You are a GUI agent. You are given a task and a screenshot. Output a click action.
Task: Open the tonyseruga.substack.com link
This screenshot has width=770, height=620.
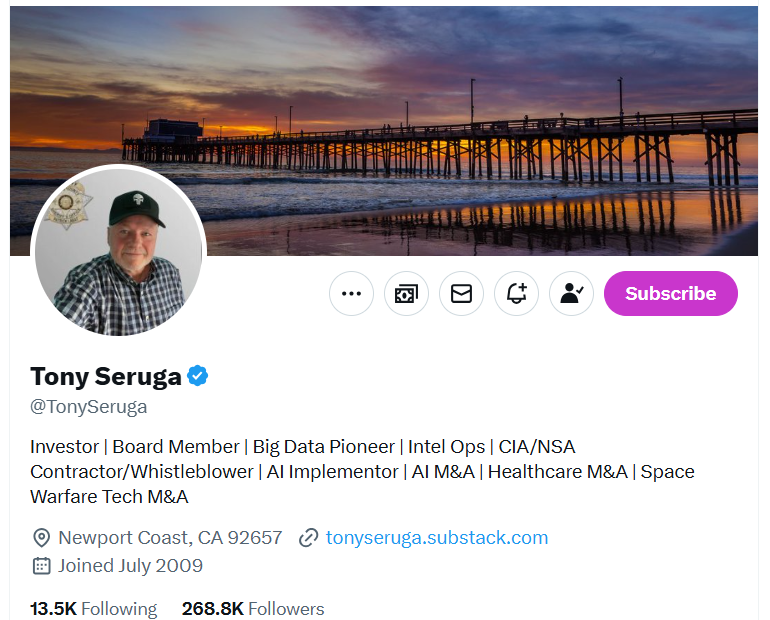(436, 538)
